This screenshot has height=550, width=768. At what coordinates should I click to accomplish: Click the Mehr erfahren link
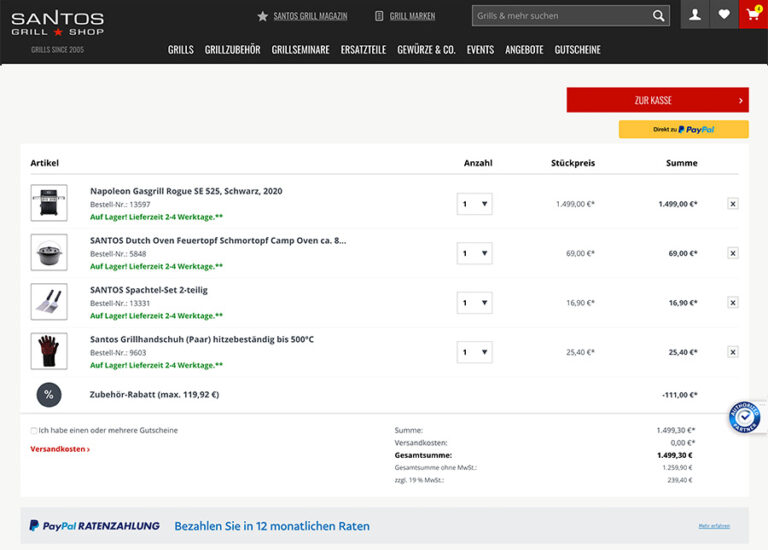[x=714, y=526]
